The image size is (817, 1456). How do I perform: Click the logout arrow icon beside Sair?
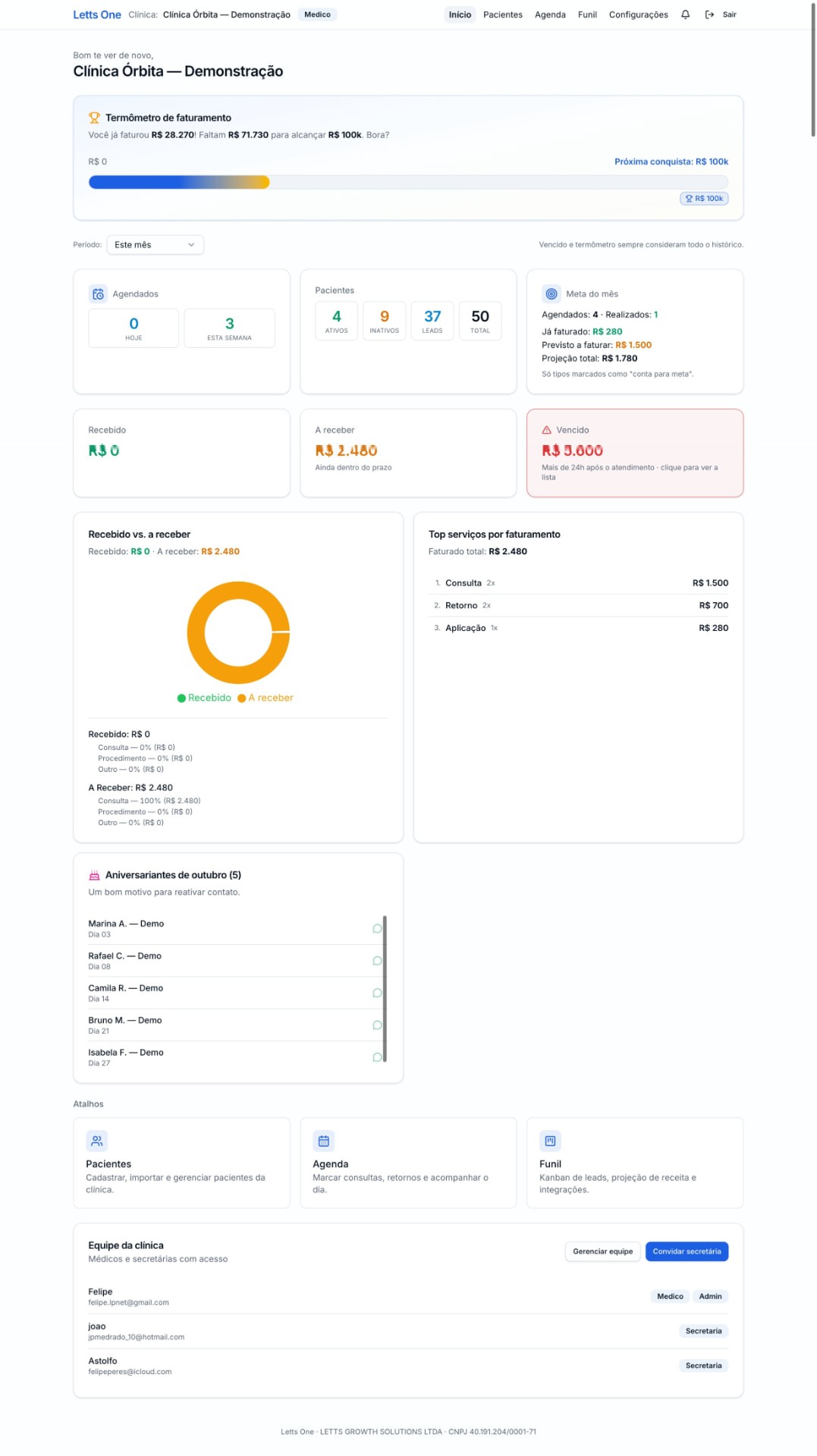pyautogui.click(x=709, y=14)
